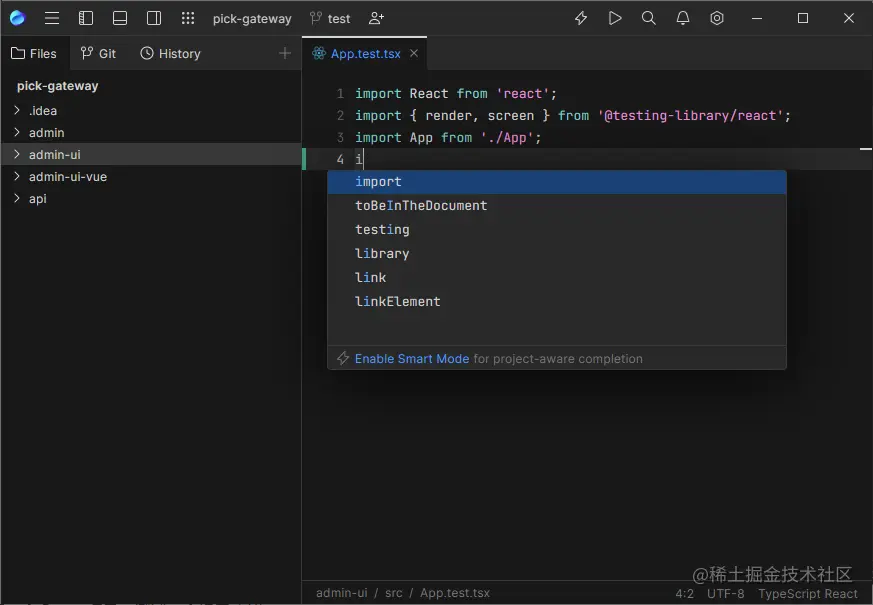Open the test branch selector
This screenshot has height=605, width=873.
pos(331,18)
